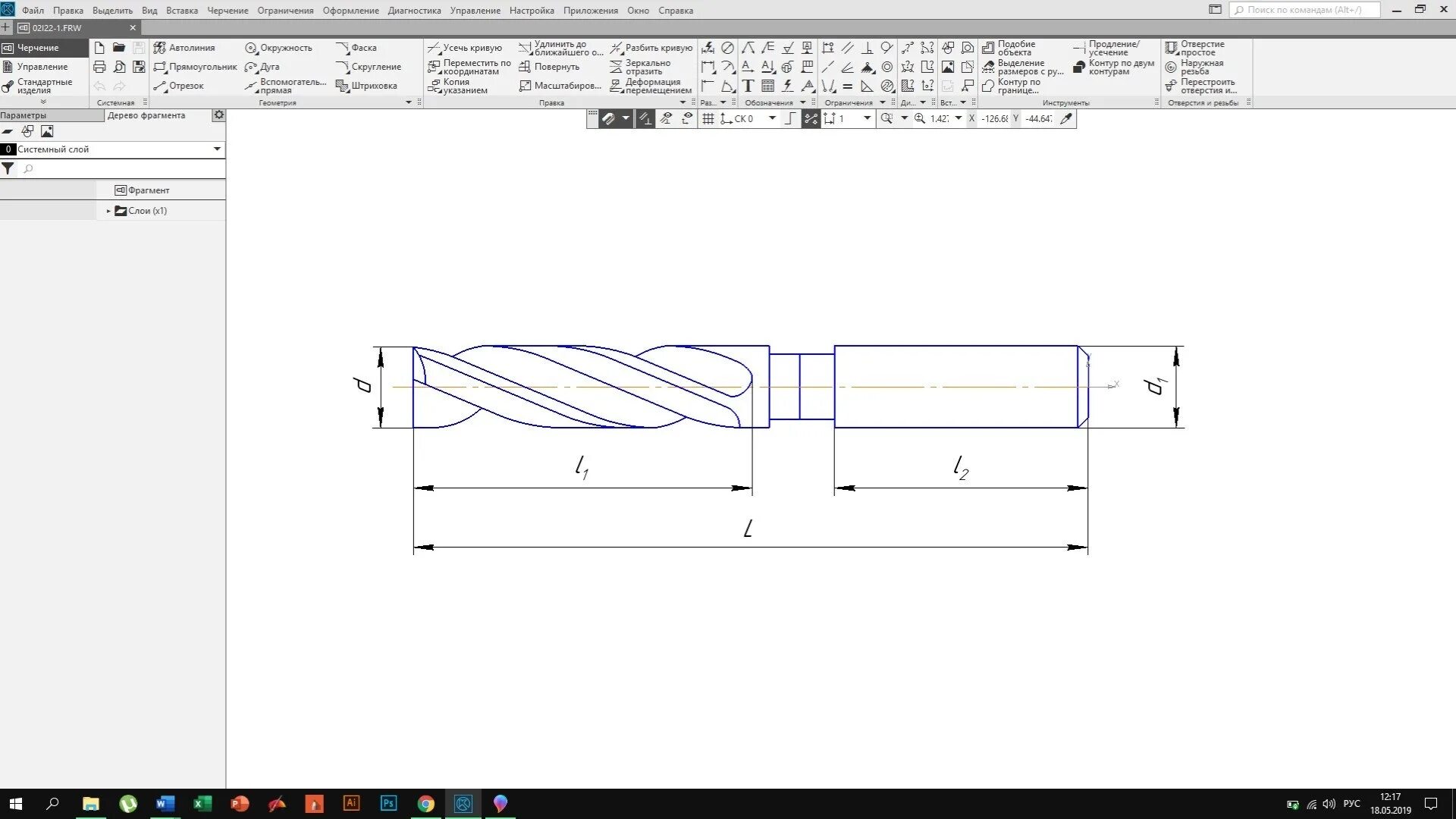Open the Черчение menu
1456x819 pixels.
tap(227, 11)
